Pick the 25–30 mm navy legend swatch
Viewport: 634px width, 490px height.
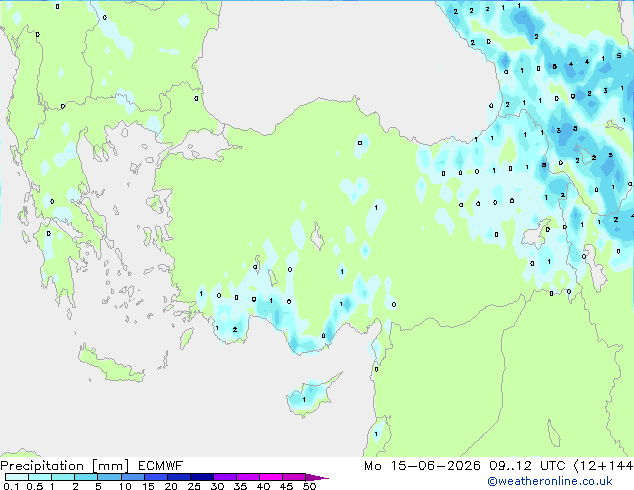(201, 477)
